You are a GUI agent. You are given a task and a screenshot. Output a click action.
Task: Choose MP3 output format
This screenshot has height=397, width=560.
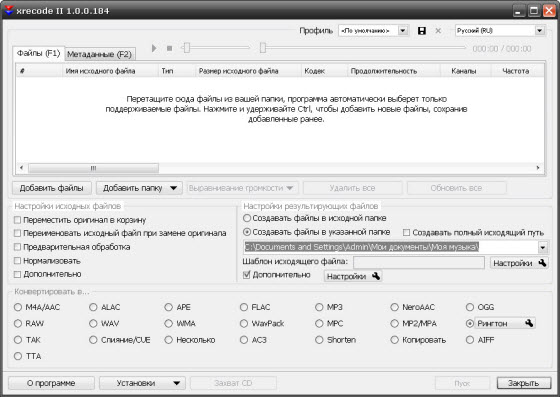[x=319, y=307]
